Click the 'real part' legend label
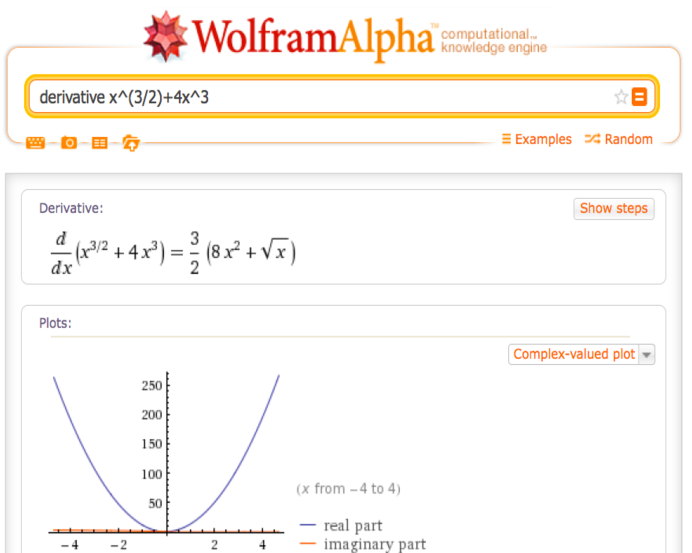 [x=353, y=525]
